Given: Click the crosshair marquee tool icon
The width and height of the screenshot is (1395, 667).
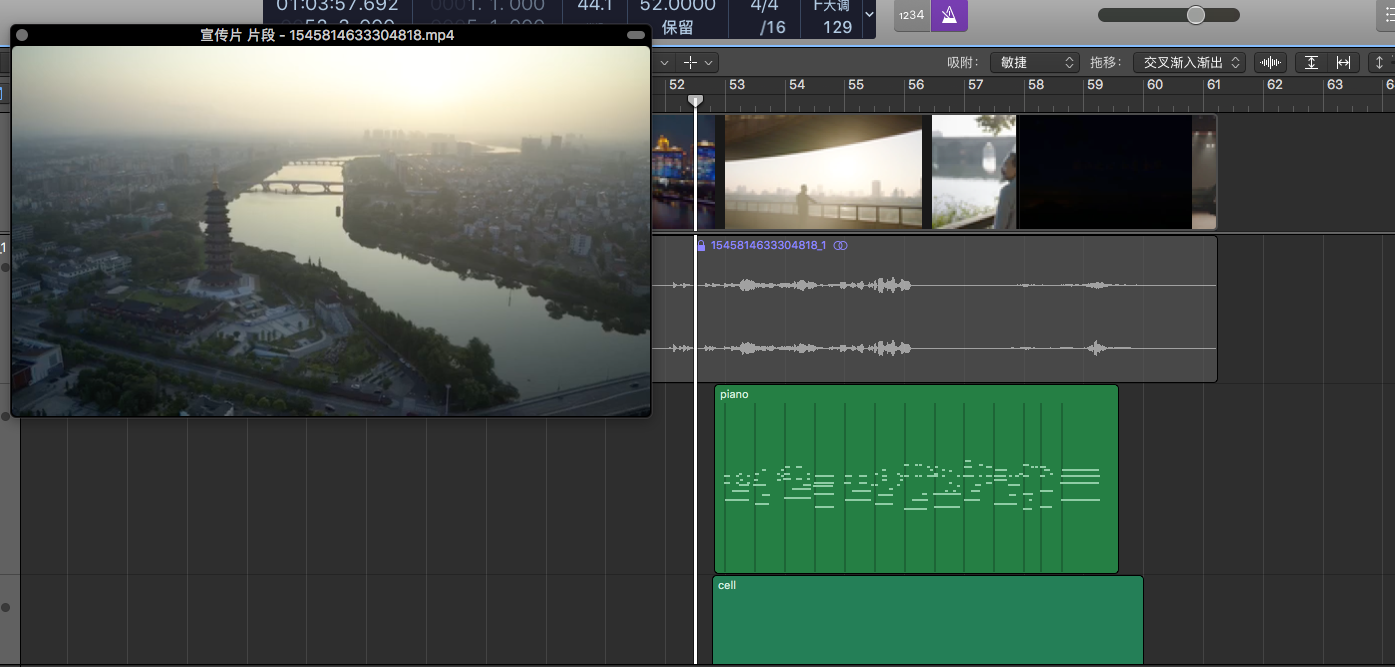Looking at the screenshot, I should pos(690,62).
